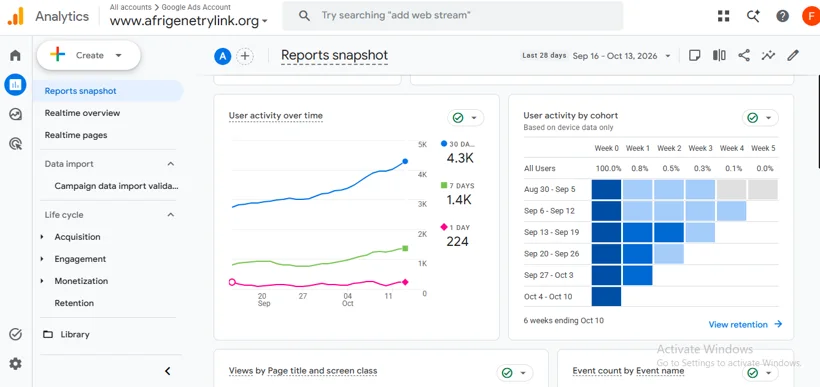Customize report with the pencil icon
This screenshot has height=387, width=820.
click(793, 55)
